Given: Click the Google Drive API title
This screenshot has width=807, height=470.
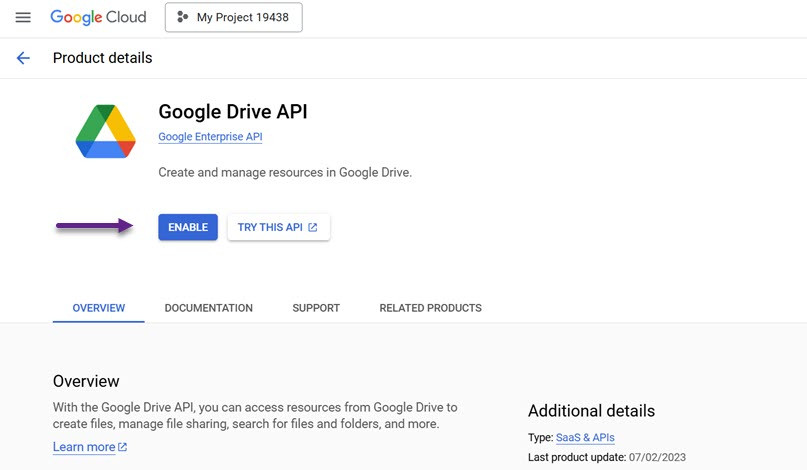Looking at the screenshot, I should click(233, 111).
